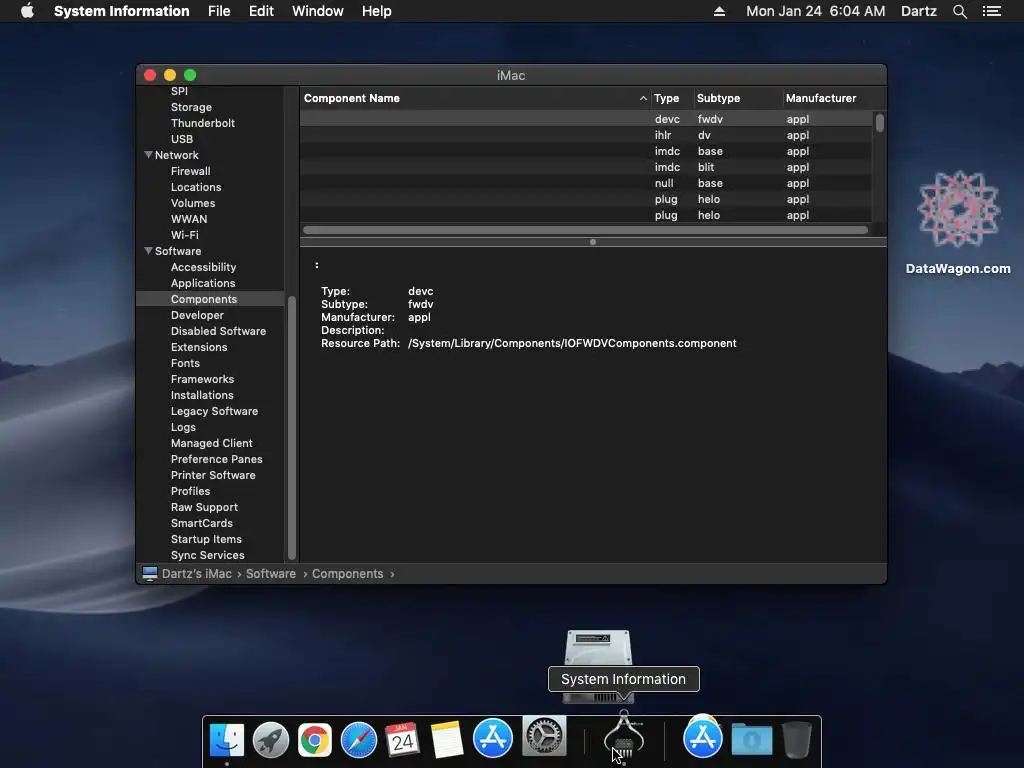The height and width of the screenshot is (768, 1024).
Task: Sort by Component Name column arrow
Action: [x=643, y=98]
